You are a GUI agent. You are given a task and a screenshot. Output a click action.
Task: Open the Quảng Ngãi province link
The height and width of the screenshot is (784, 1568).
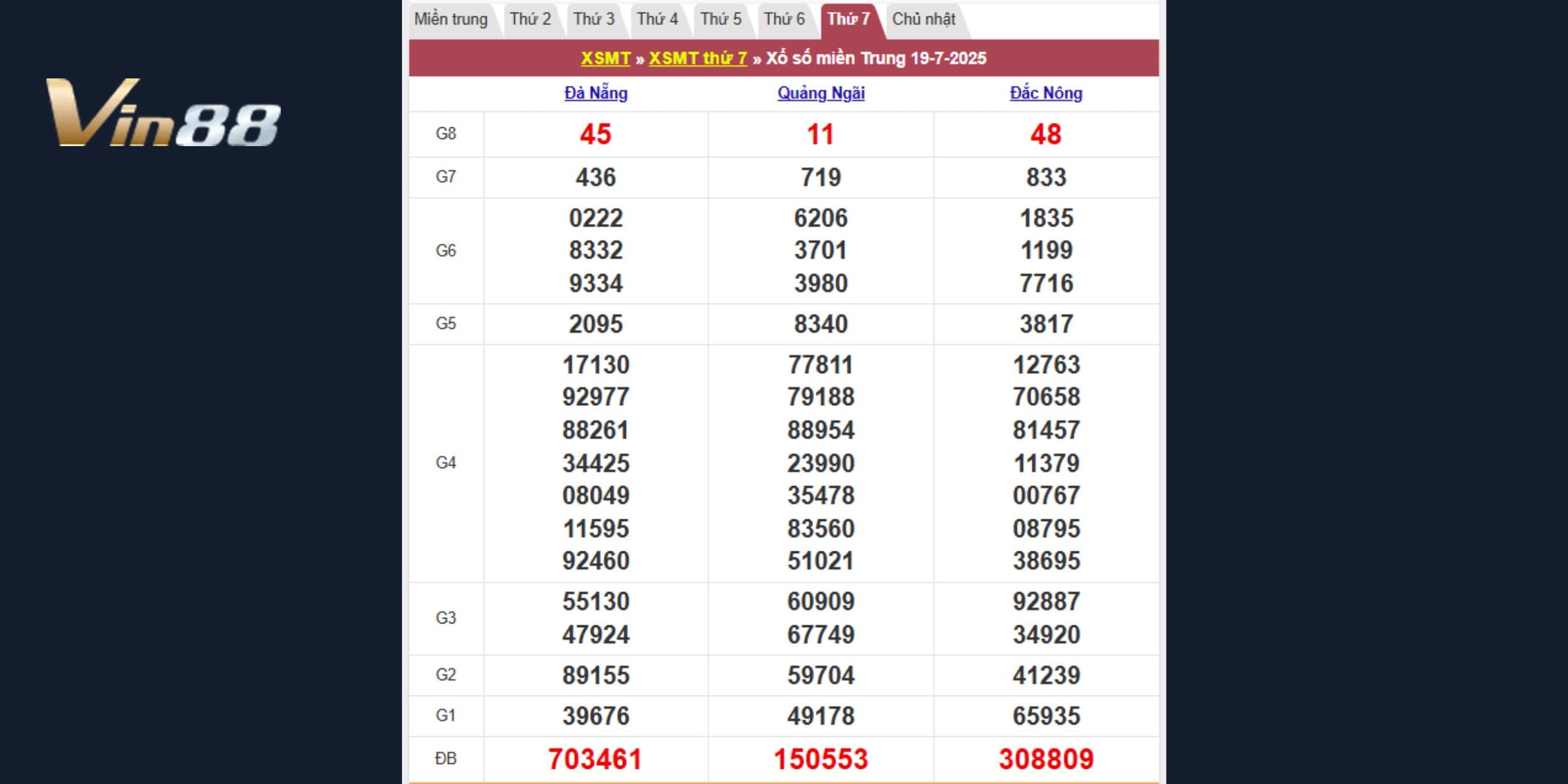[x=821, y=93]
